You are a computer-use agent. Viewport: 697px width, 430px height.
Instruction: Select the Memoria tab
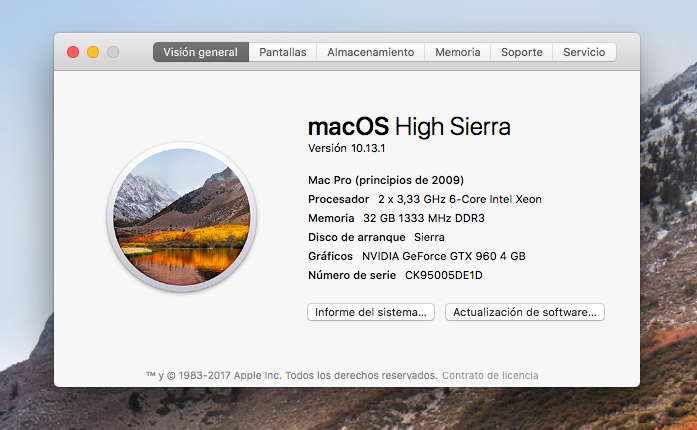coord(457,52)
